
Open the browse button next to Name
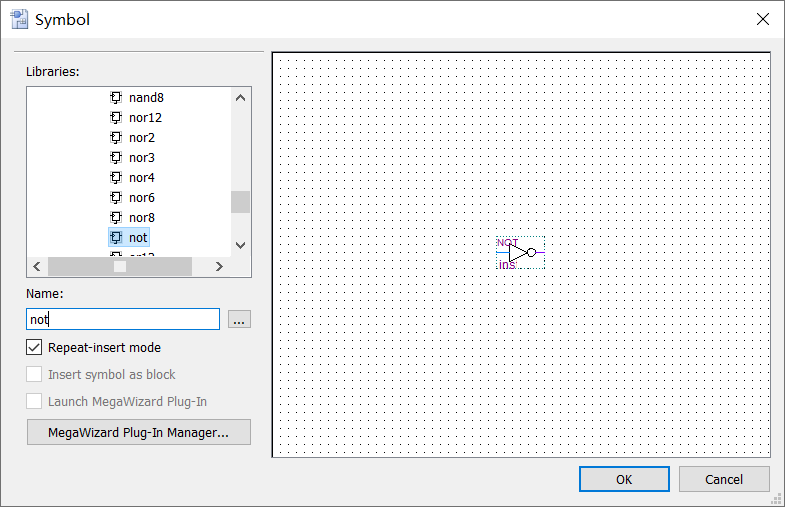(x=239, y=319)
